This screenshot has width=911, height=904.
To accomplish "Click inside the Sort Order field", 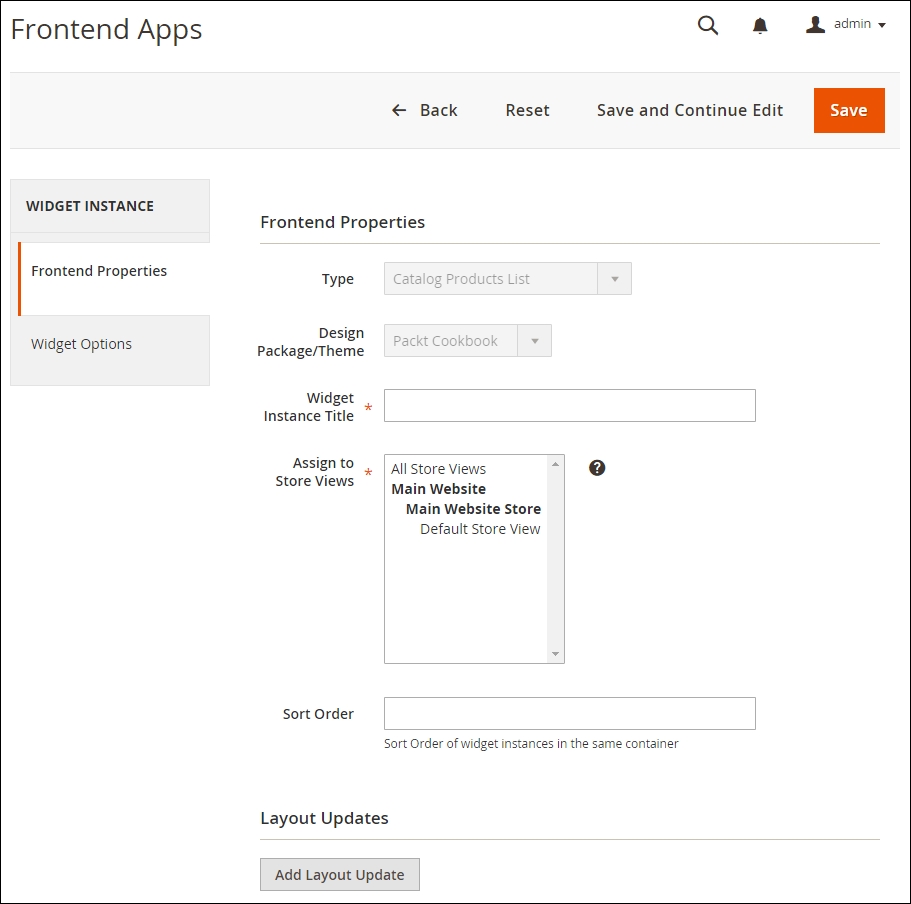I will [x=569, y=713].
